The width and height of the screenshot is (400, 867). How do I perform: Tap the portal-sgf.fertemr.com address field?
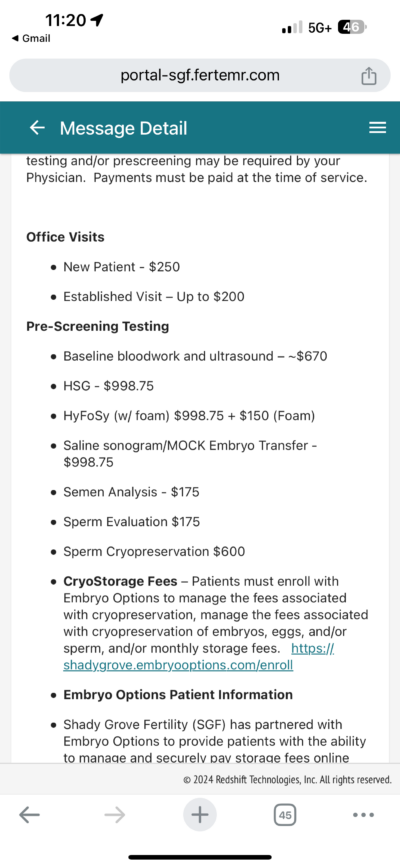[200, 75]
